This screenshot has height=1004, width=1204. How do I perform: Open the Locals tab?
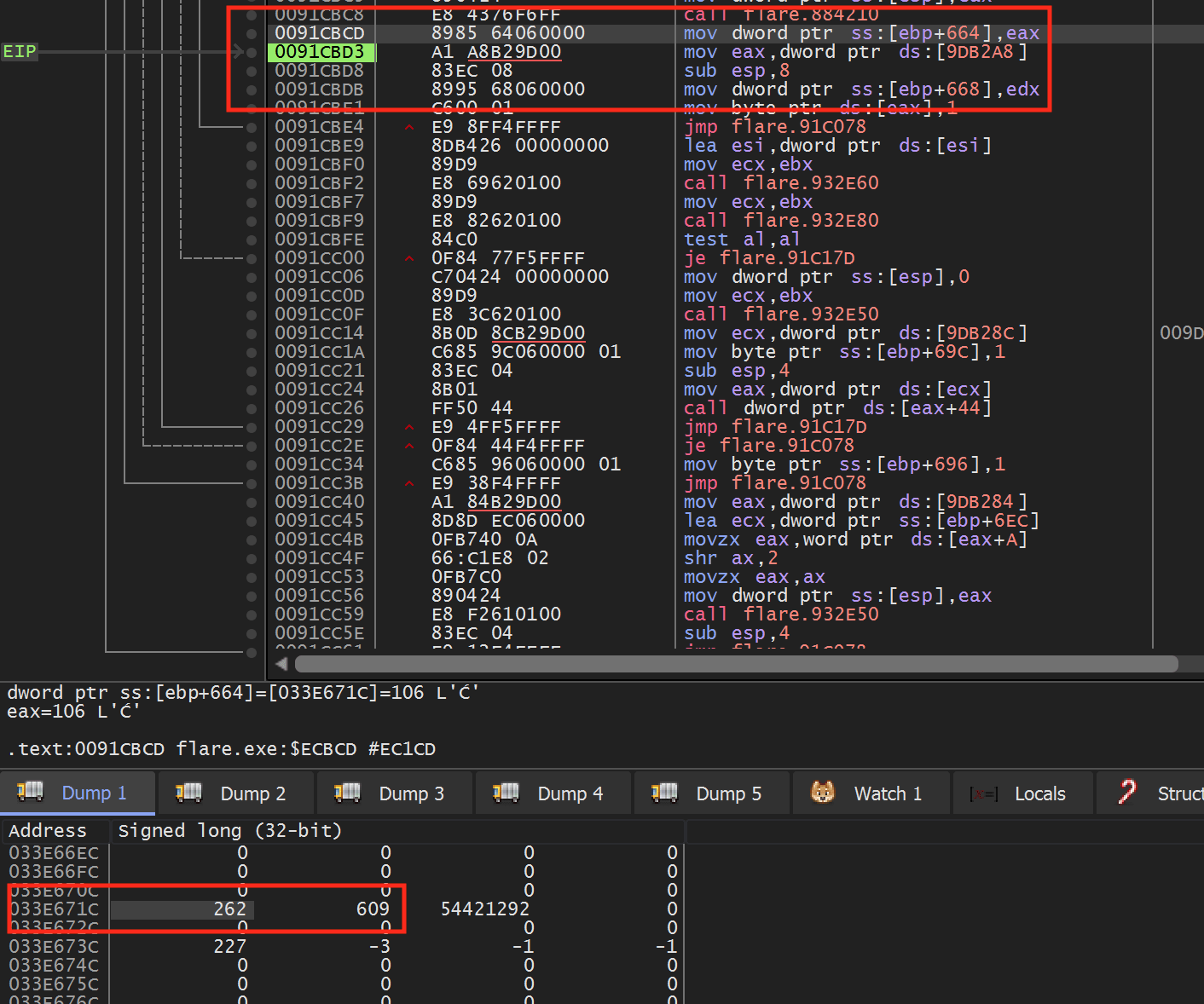pyautogui.click(x=1022, y=793)
